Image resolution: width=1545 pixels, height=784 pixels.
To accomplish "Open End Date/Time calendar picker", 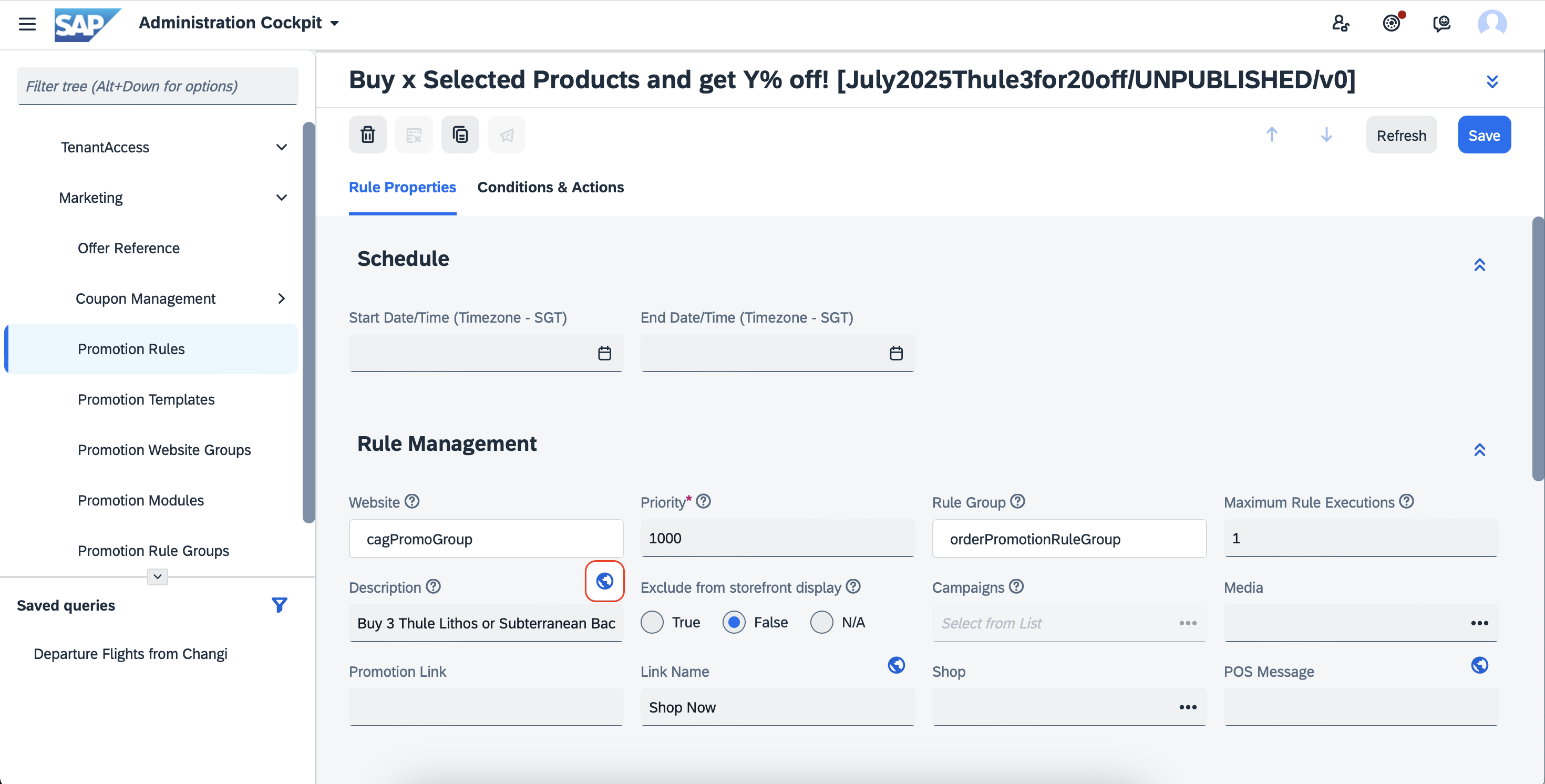I will point(895,353).
